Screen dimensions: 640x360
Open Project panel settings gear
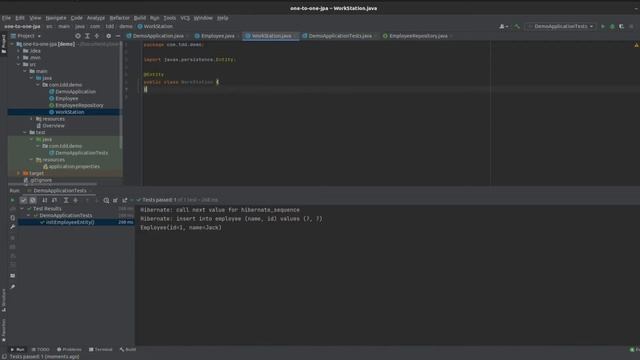109,36
